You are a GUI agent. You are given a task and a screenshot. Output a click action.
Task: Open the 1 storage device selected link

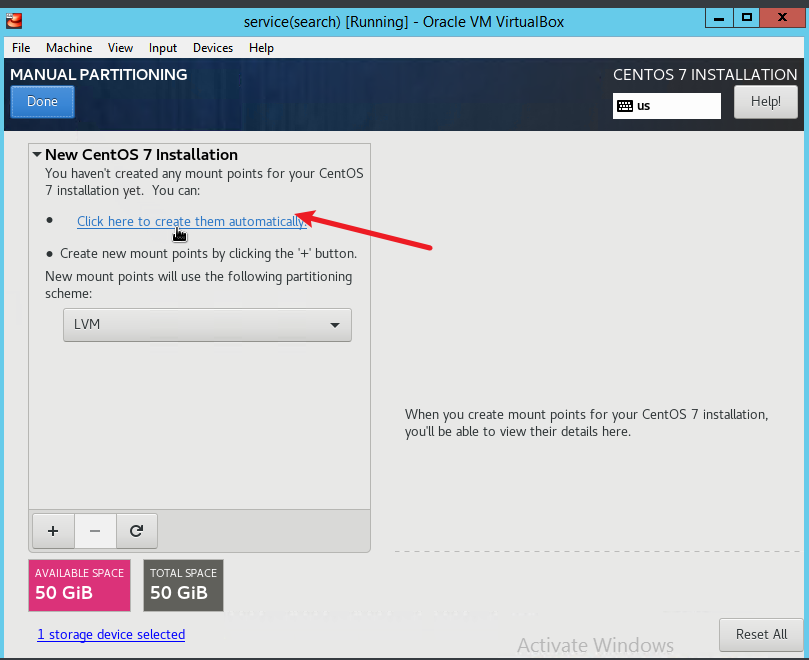[x=111, y=634]
